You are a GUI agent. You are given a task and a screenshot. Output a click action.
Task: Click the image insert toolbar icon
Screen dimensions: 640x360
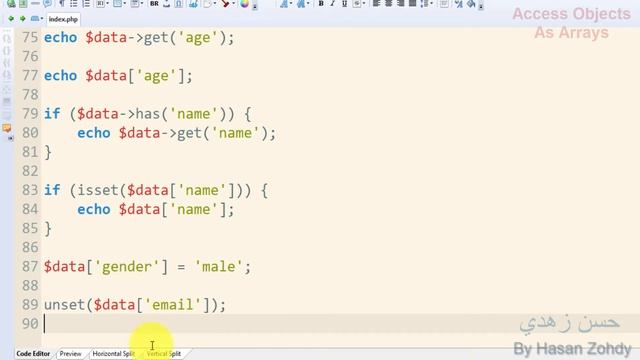point(193,3)
